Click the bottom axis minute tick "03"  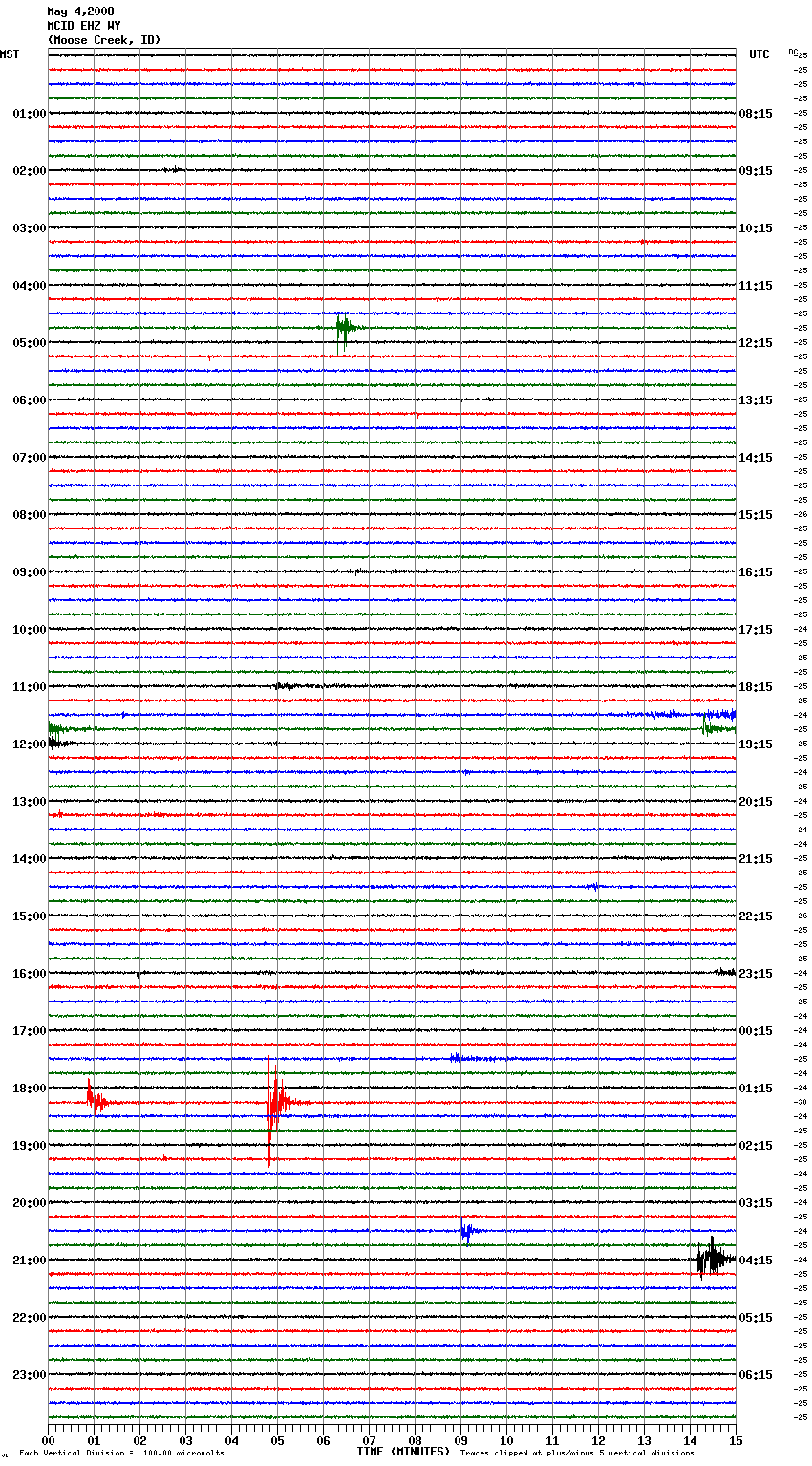(x=186, y=1439)
